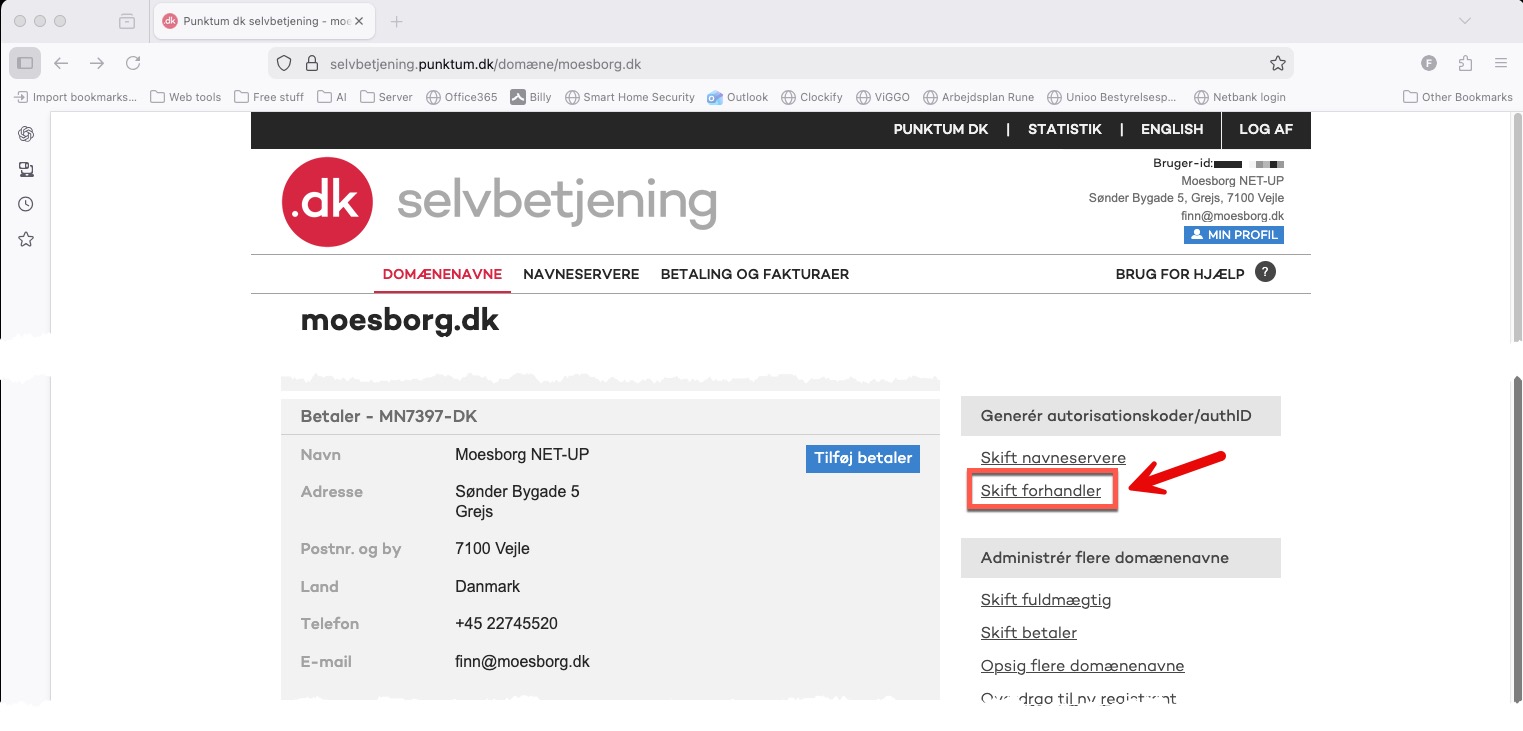Click the Tilføj betaler button
The image size is (1523, 731).
coord(863,458)
